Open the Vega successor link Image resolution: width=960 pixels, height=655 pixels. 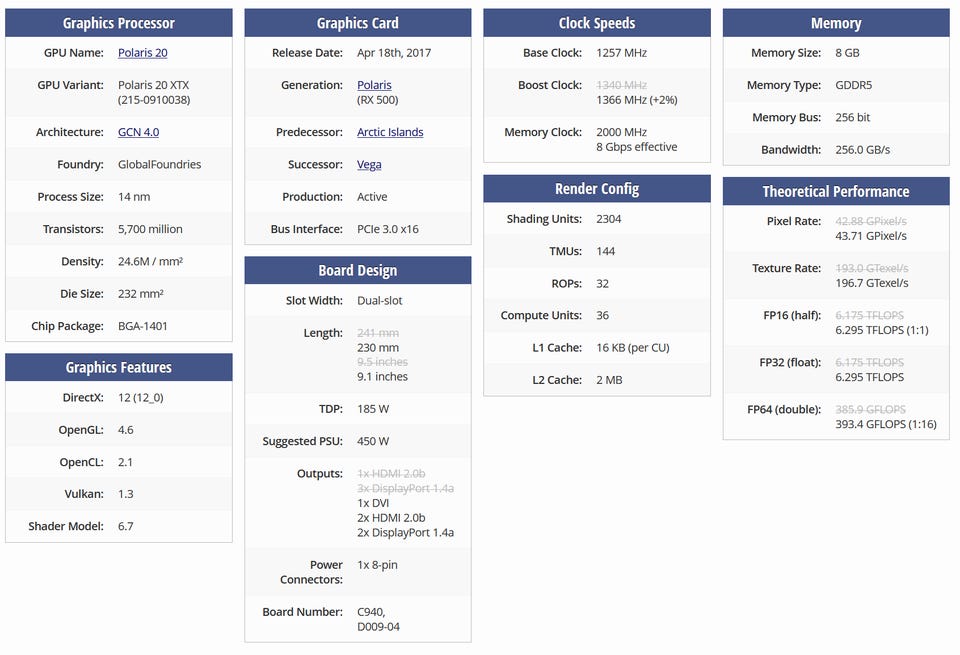[x=369, y=164]
